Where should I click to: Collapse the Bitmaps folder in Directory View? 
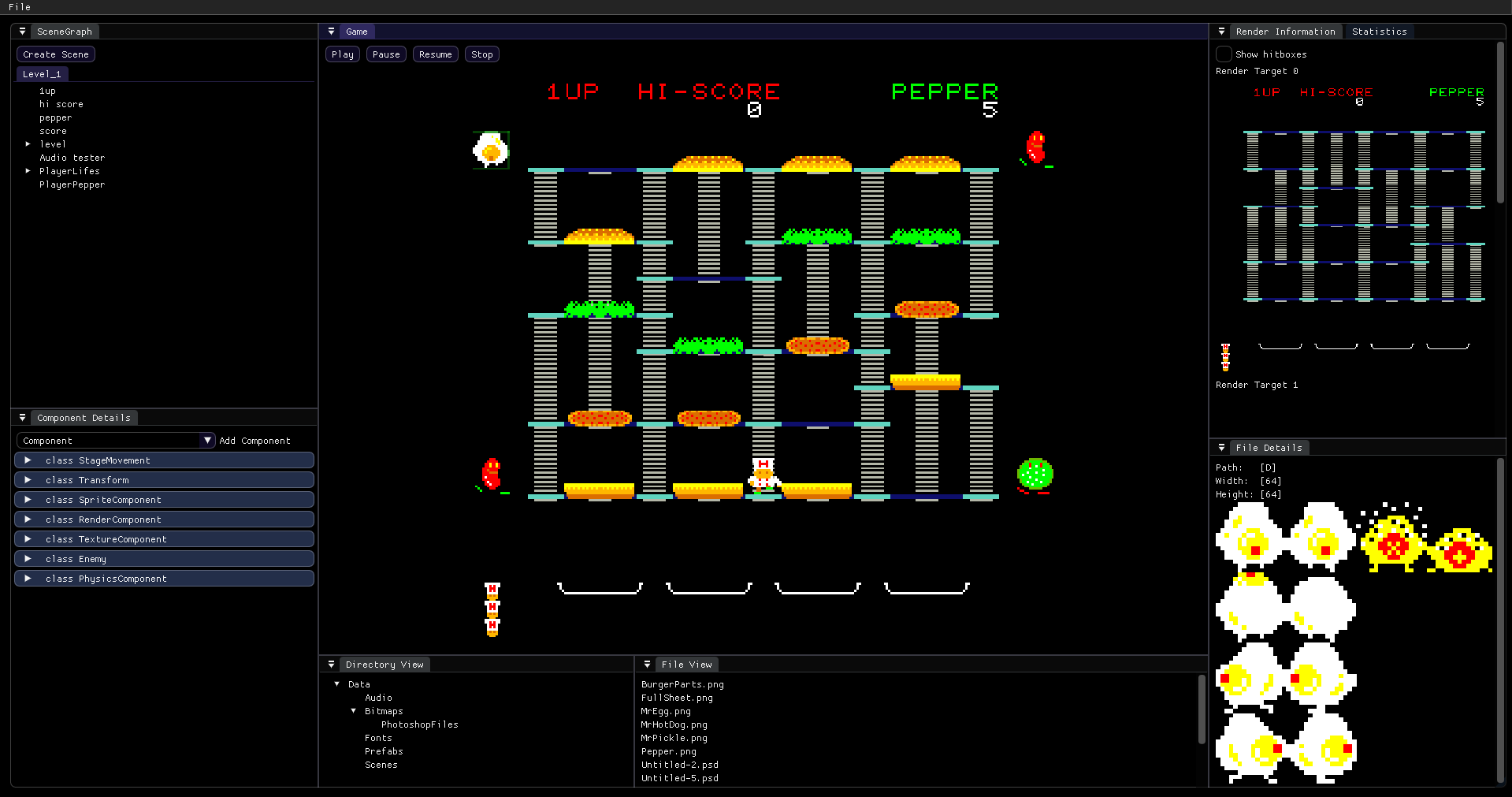[x=353, y=710]
